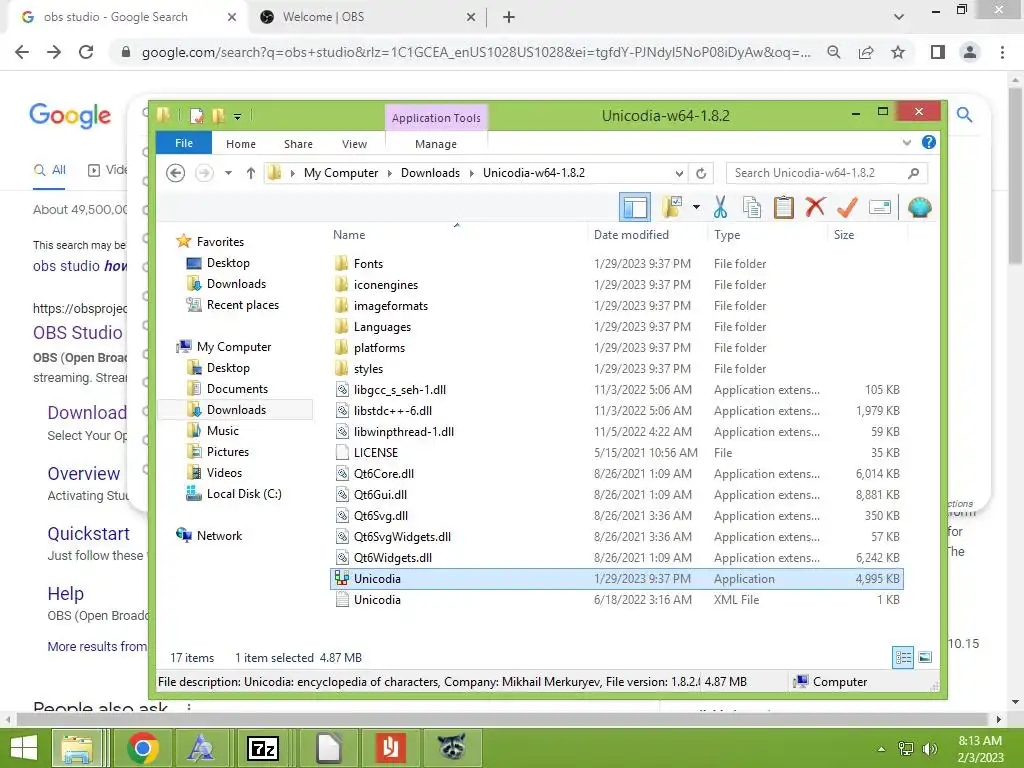This screenshot has width=1024, height=768.
Task: Expand the ribbon with the chevron
Action: coord(906,142)
